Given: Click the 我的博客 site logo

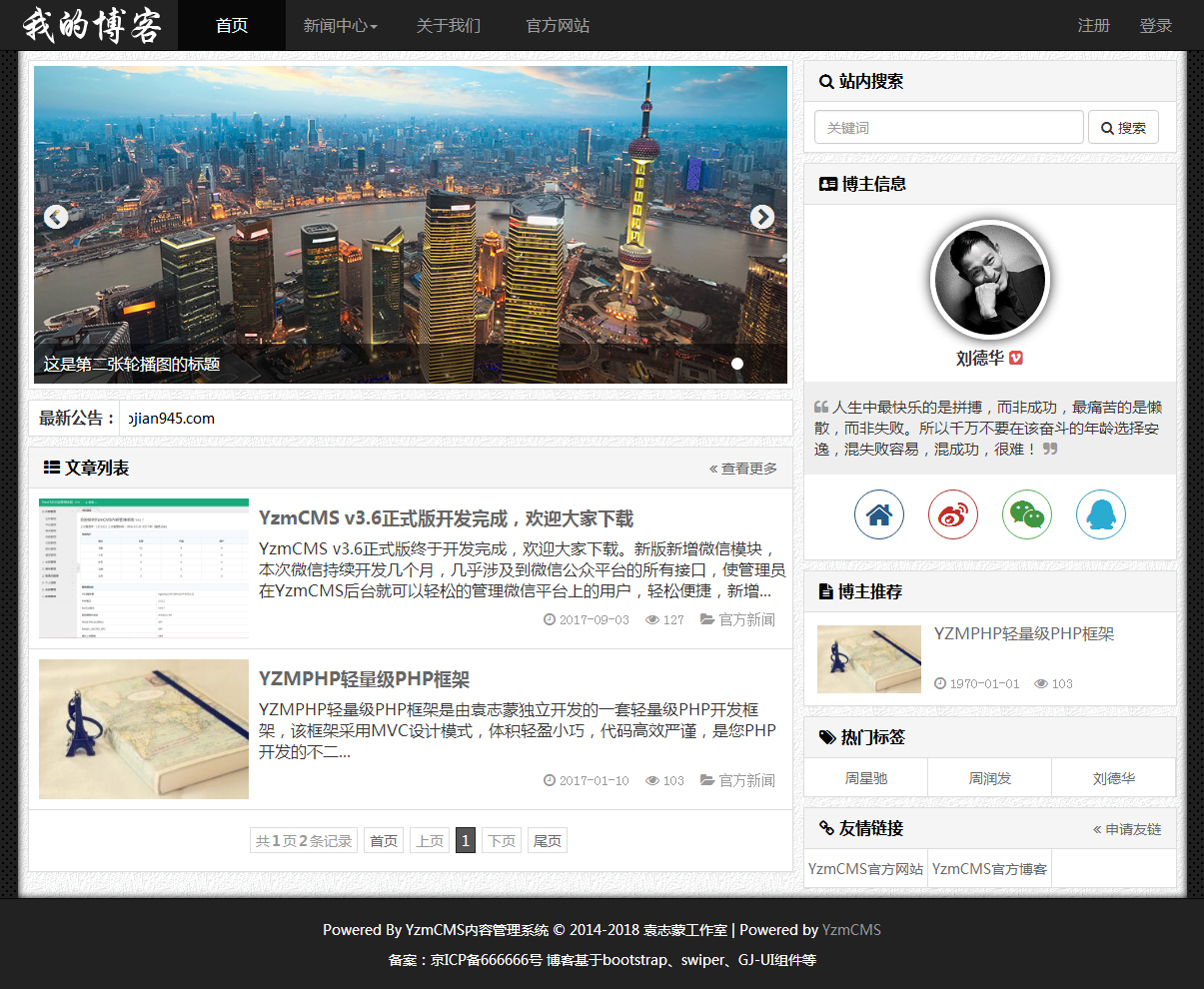Looking at the screenshot, I should coord(91,25).
